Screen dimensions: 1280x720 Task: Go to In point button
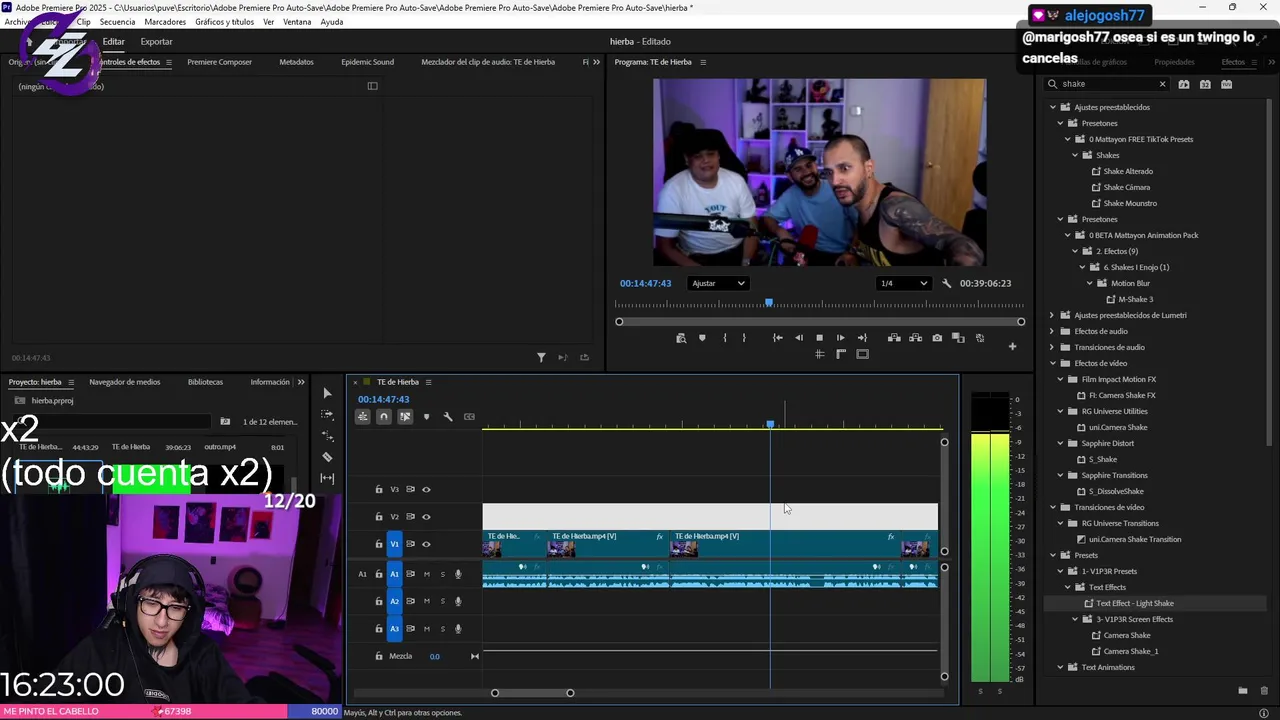point(777,338)
